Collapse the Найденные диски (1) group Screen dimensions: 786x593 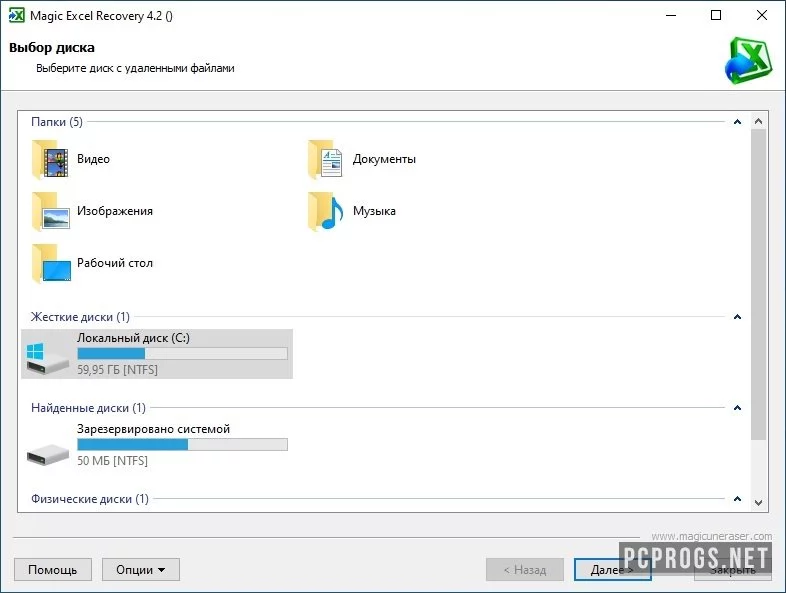(x=737, y=408)
